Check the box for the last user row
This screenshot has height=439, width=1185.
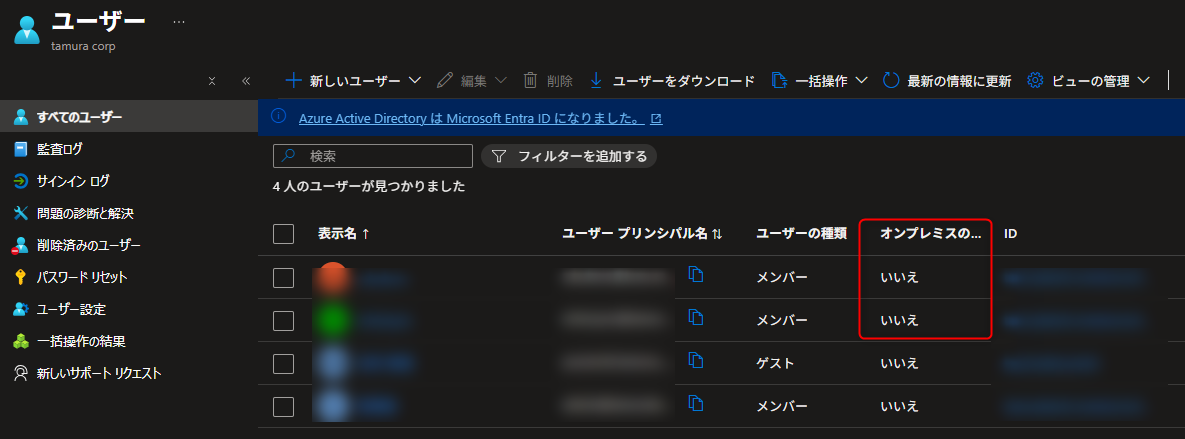tap(283, 407)
